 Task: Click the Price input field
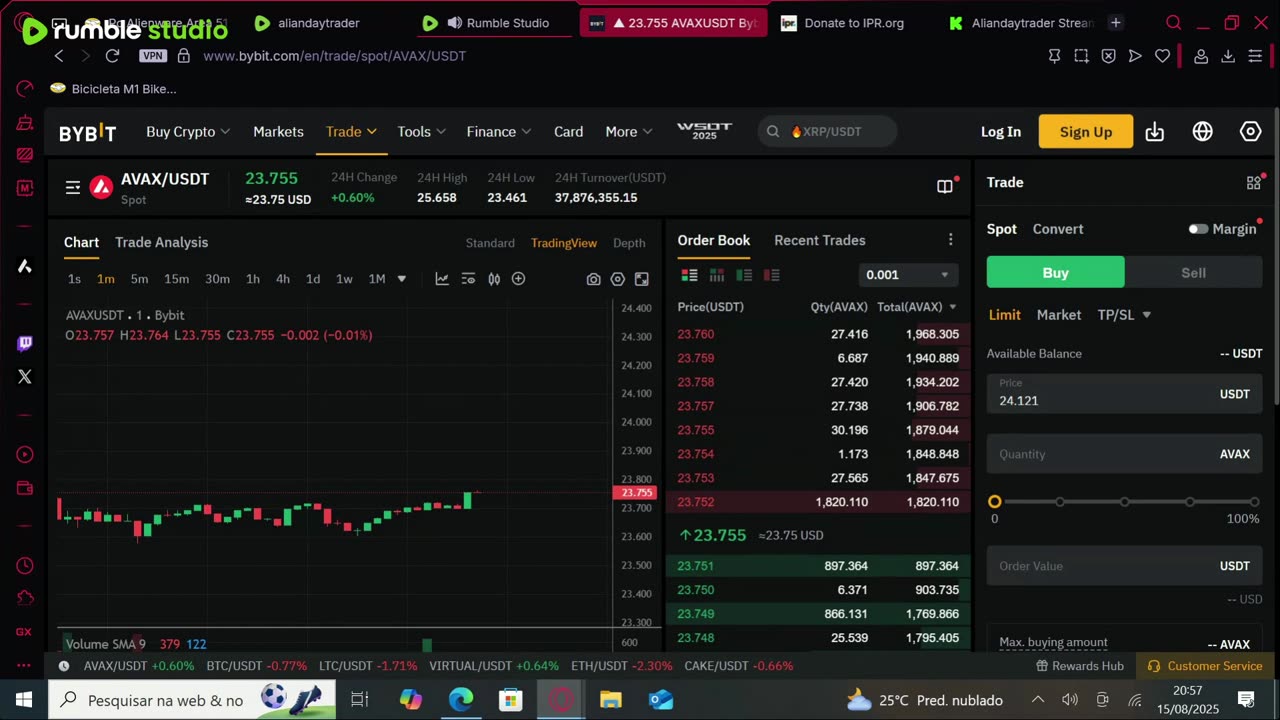[x=1124, y=393]
